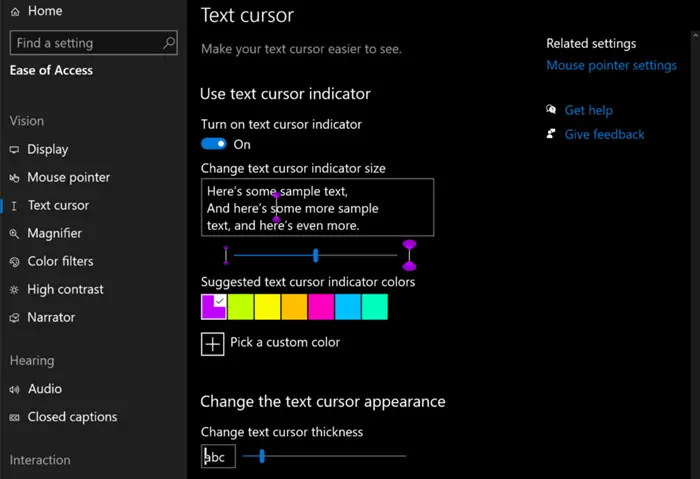Click the text cursor indicator size slider
Screen dimensions: 700x479
click(316, 255)
